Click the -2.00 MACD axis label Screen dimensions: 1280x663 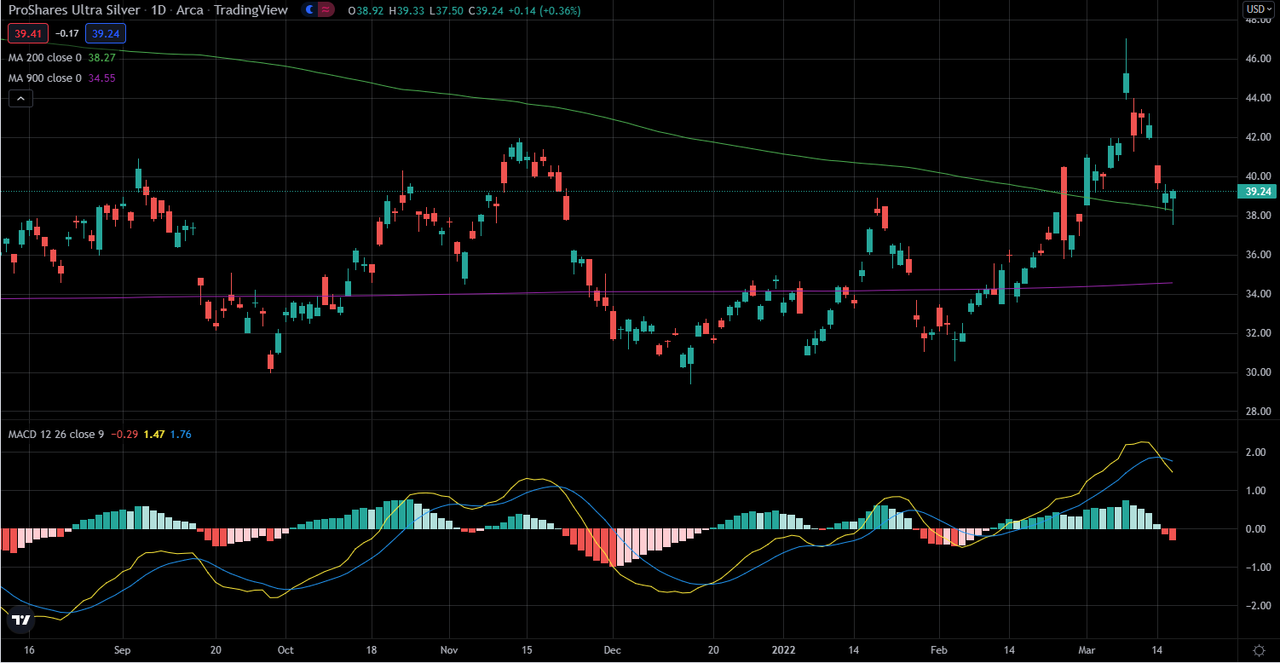coord(1258,607)
